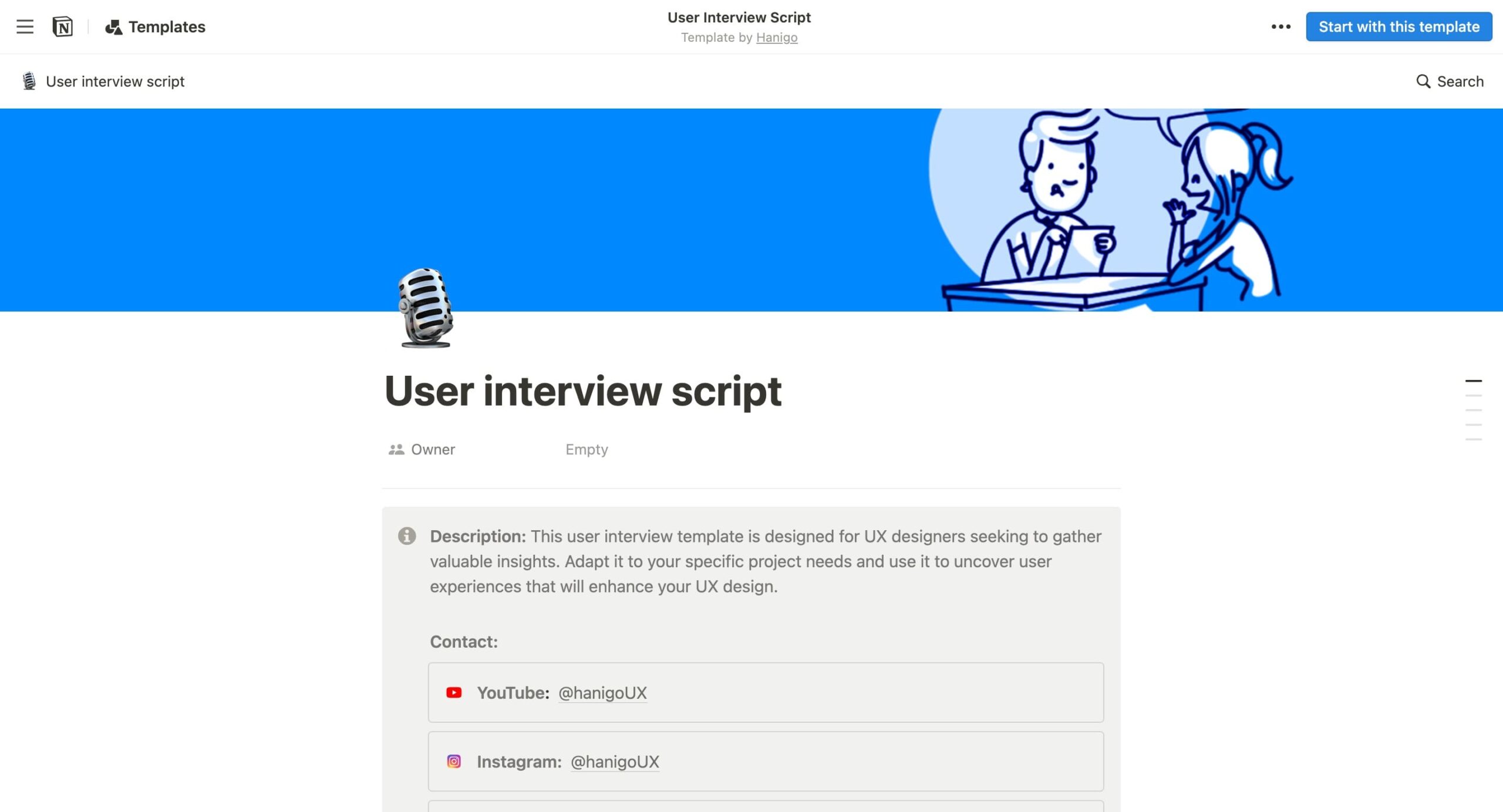Click the Notion logo icon
Image resolution: width=1503 pixels, height=812 pixels.
[x=63, y=26]
